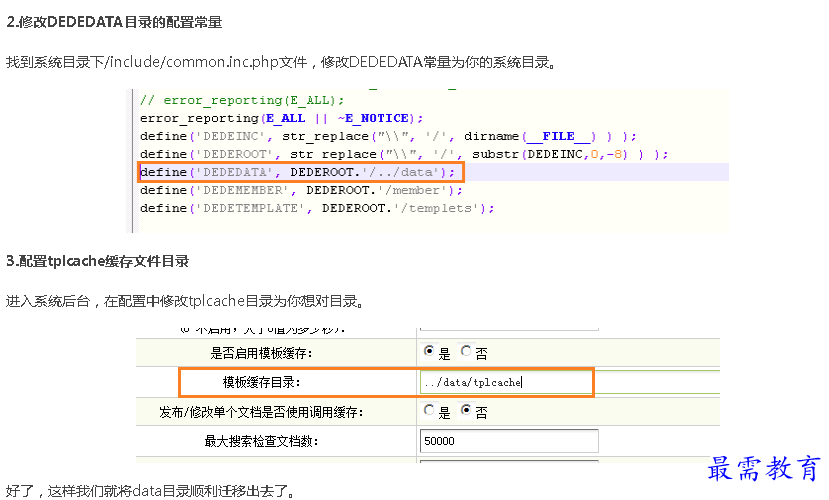This screenshot has width=829, height=500.
Task: Click the define('DEDEDATA' code line
Action: click(x=297, y=172)
